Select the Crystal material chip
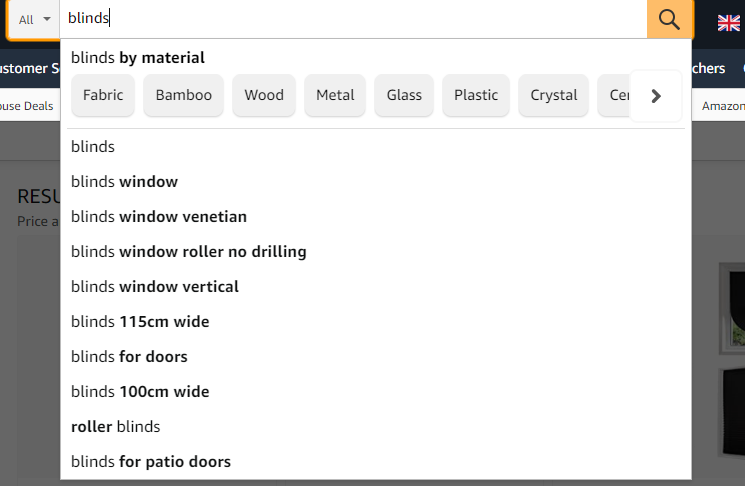Image resolution: width=745 pixels, height=486 pixels. point(554,95)
